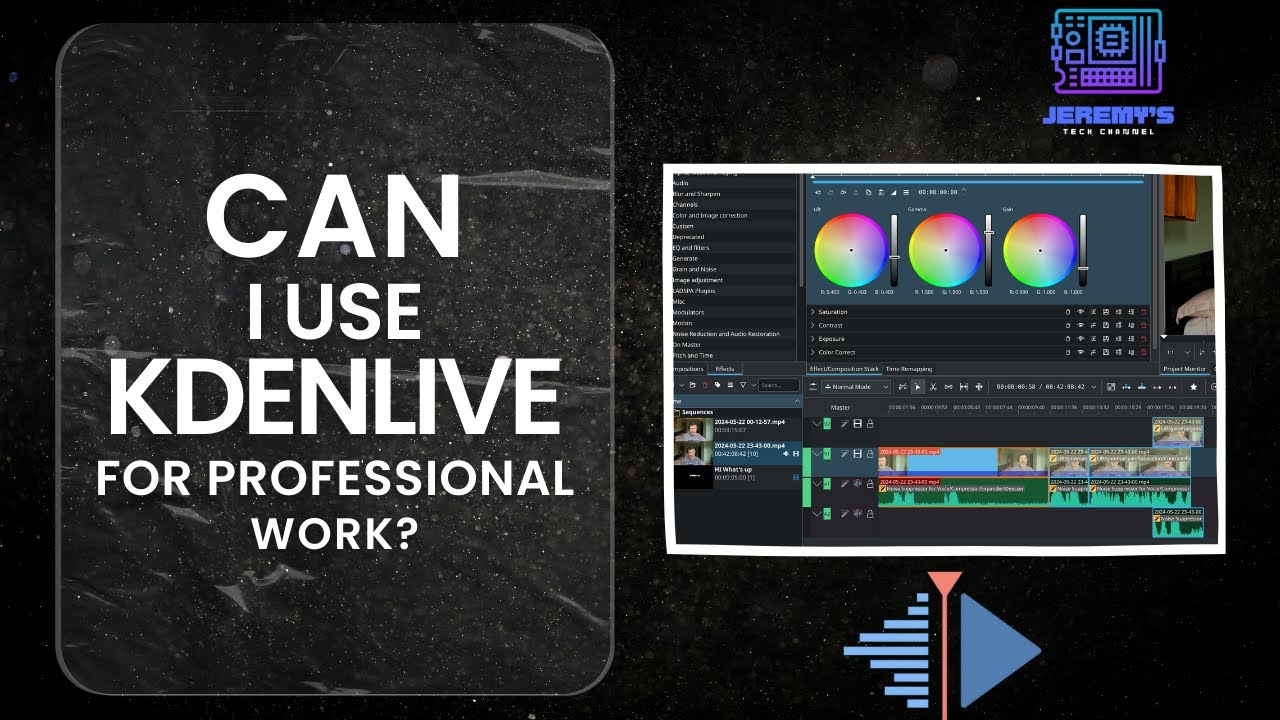Switch to the Effects tab
The height and width of the screenshot is (720, 1280).
coord(725,369)
